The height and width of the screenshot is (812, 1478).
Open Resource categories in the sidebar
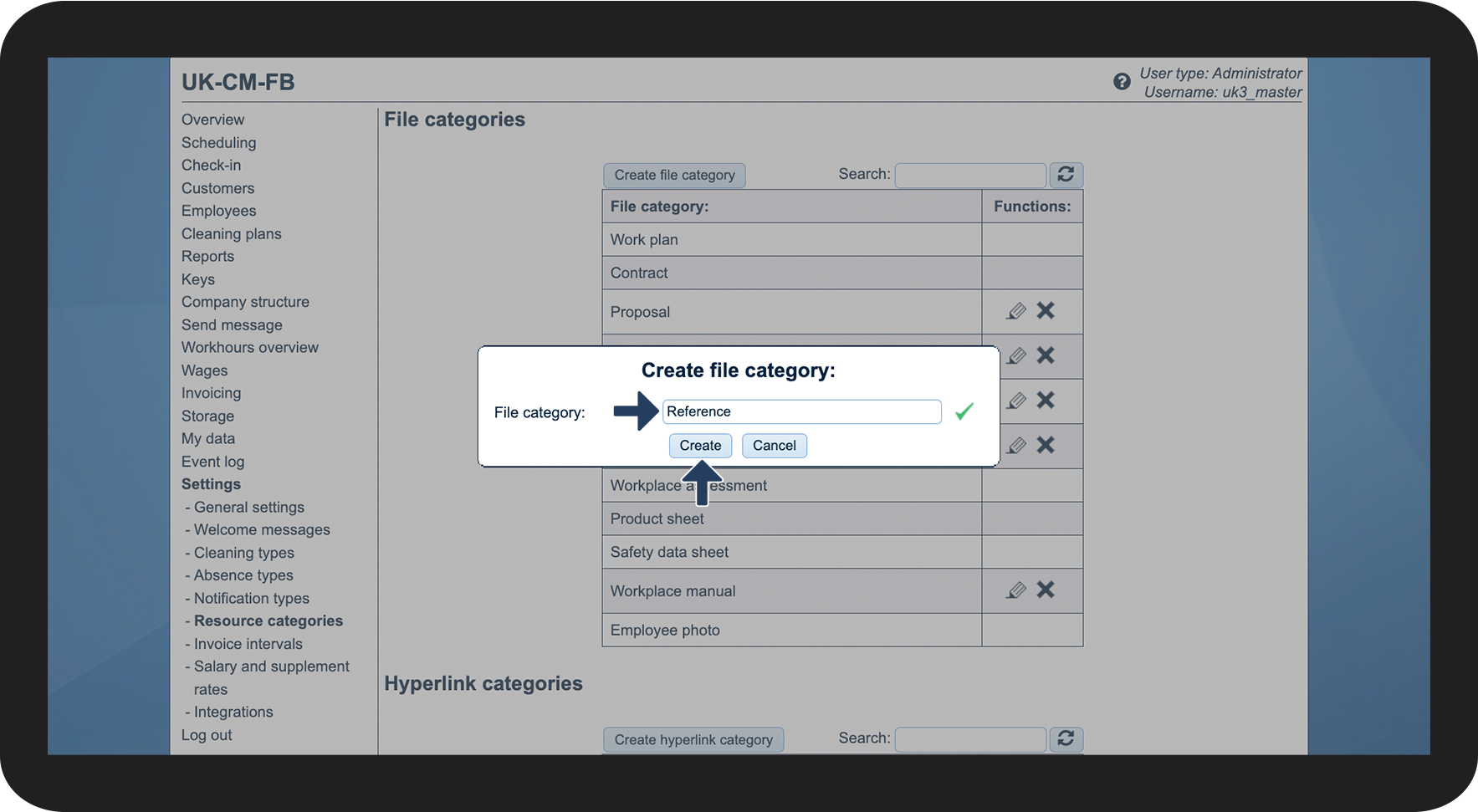pyautogui.click(x=268, y=620)
